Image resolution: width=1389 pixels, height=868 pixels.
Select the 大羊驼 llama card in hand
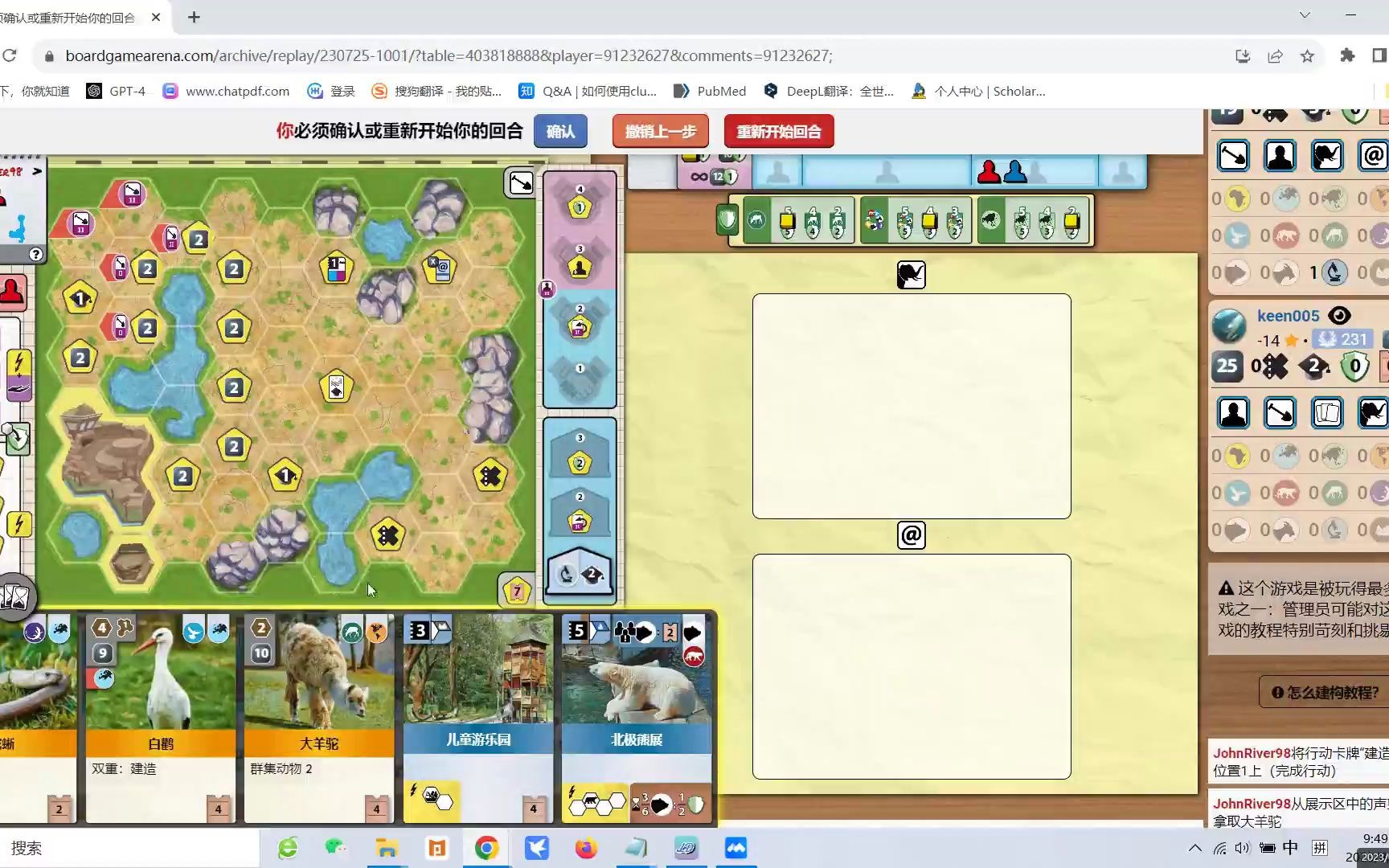(318, 719)
